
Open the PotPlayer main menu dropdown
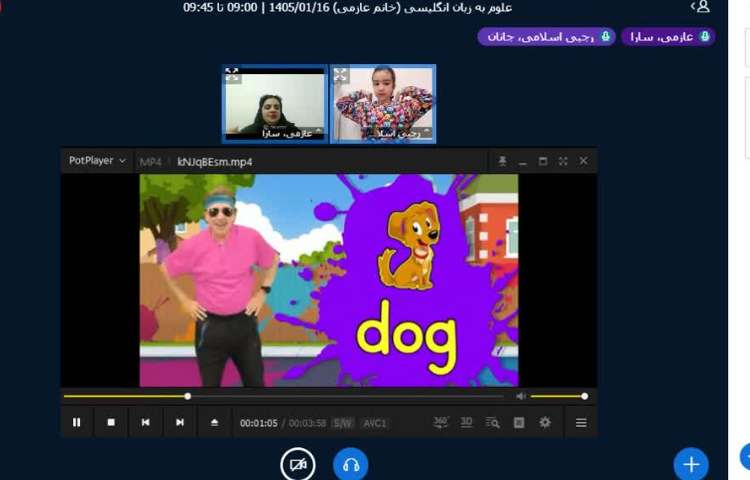click(x=97, y=161)
